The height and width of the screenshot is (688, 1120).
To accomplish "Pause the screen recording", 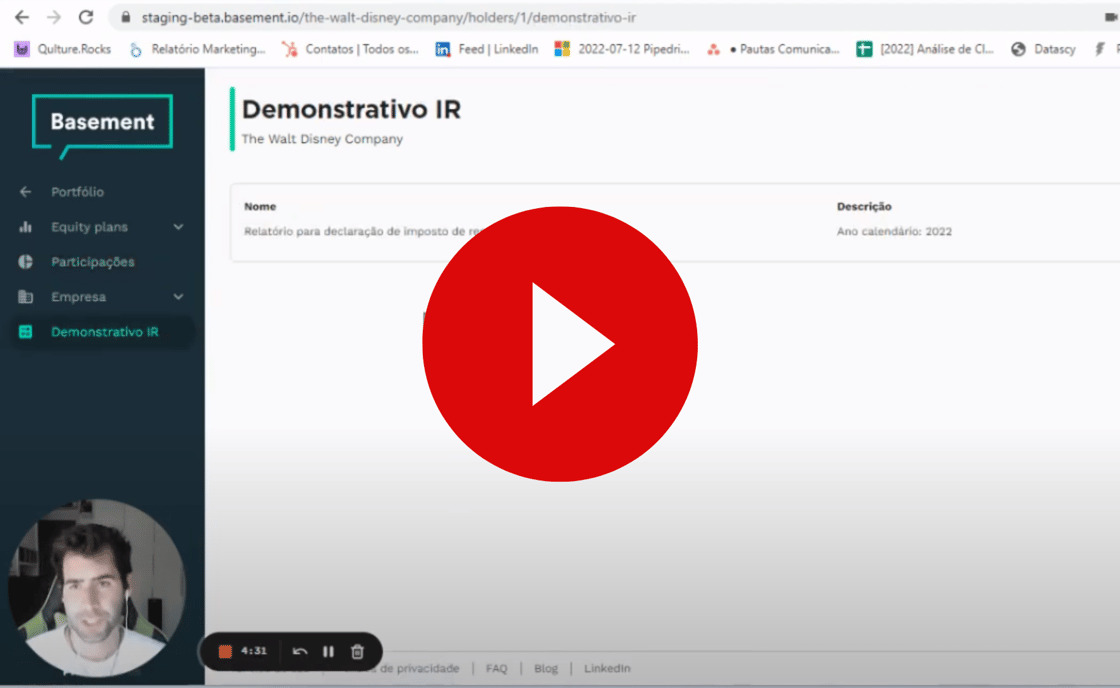I will 328,651.
